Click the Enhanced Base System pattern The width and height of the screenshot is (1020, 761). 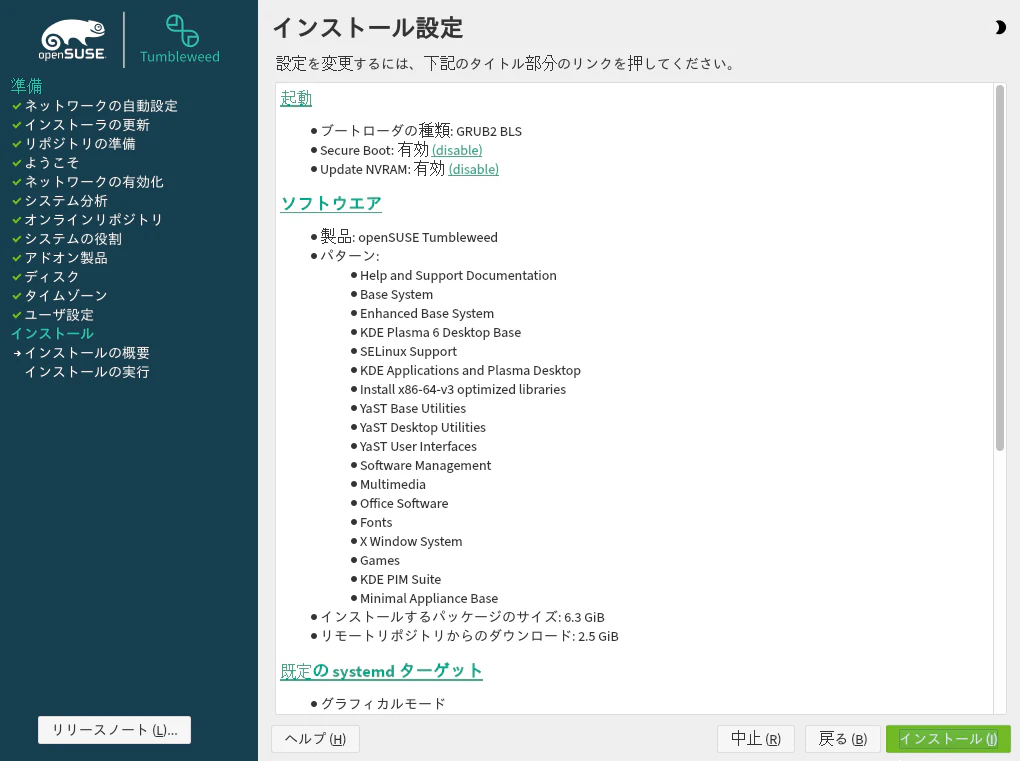427,314
